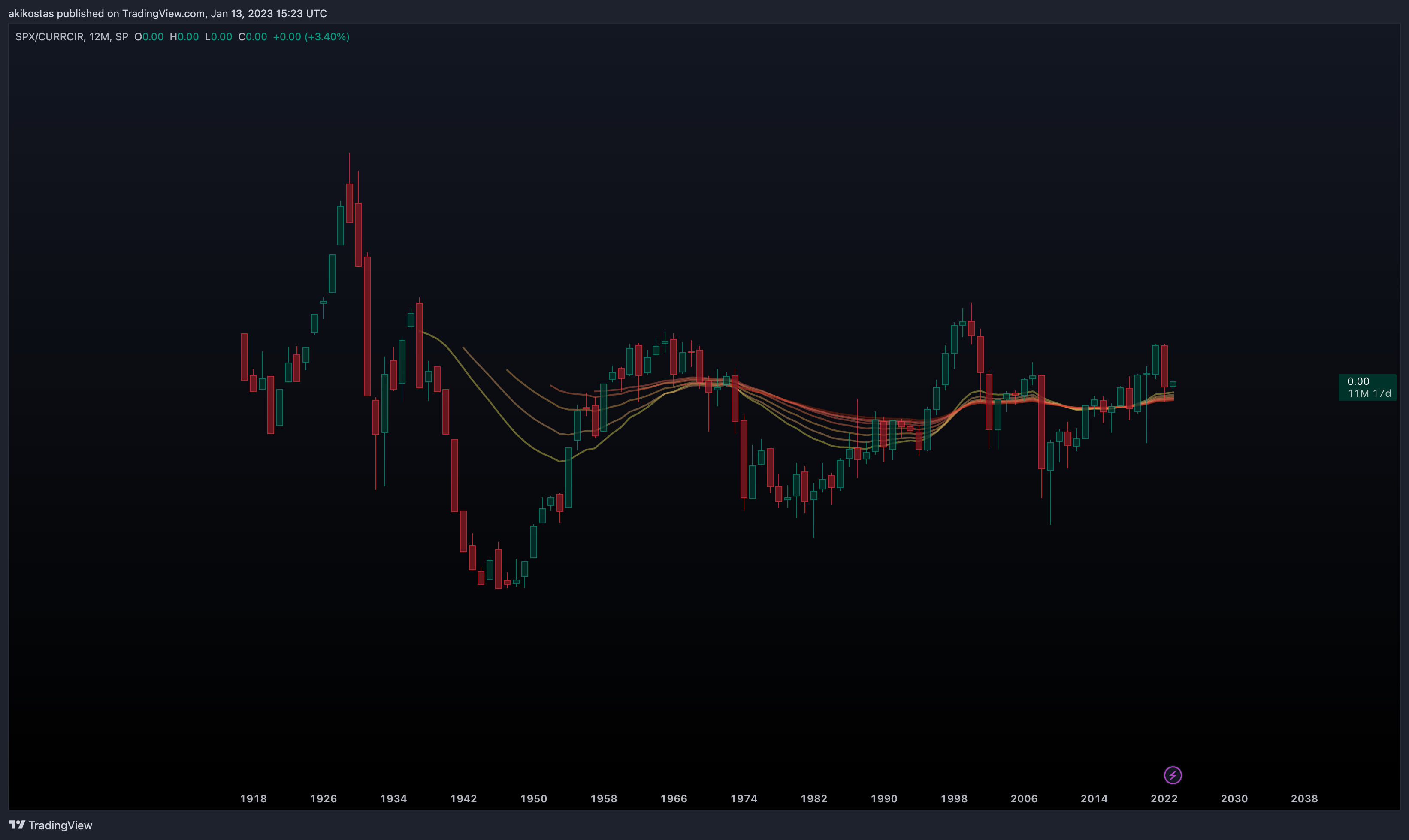Click the 2014 year label on time axis
The width and height of the screenshot is (1409, 840).
1094,799
